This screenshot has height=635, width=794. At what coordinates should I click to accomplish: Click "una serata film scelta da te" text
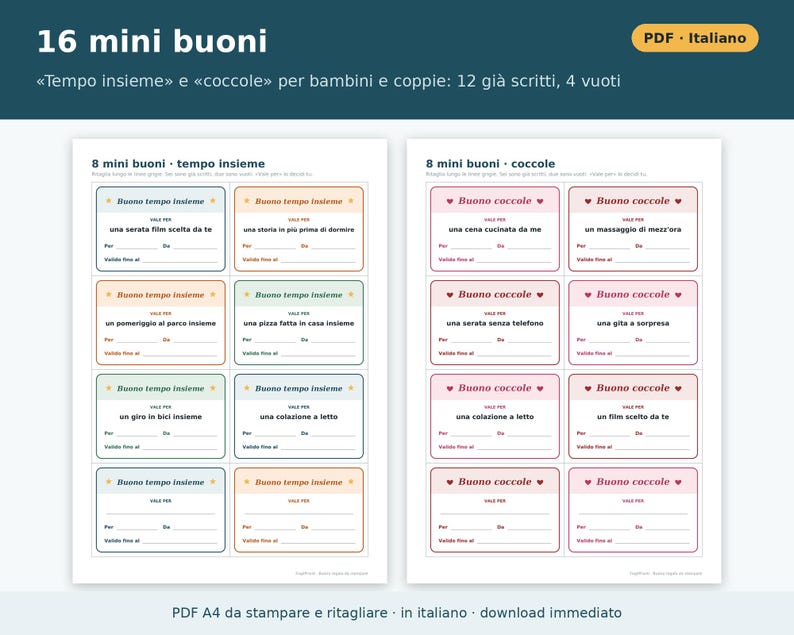pos(161,229)
